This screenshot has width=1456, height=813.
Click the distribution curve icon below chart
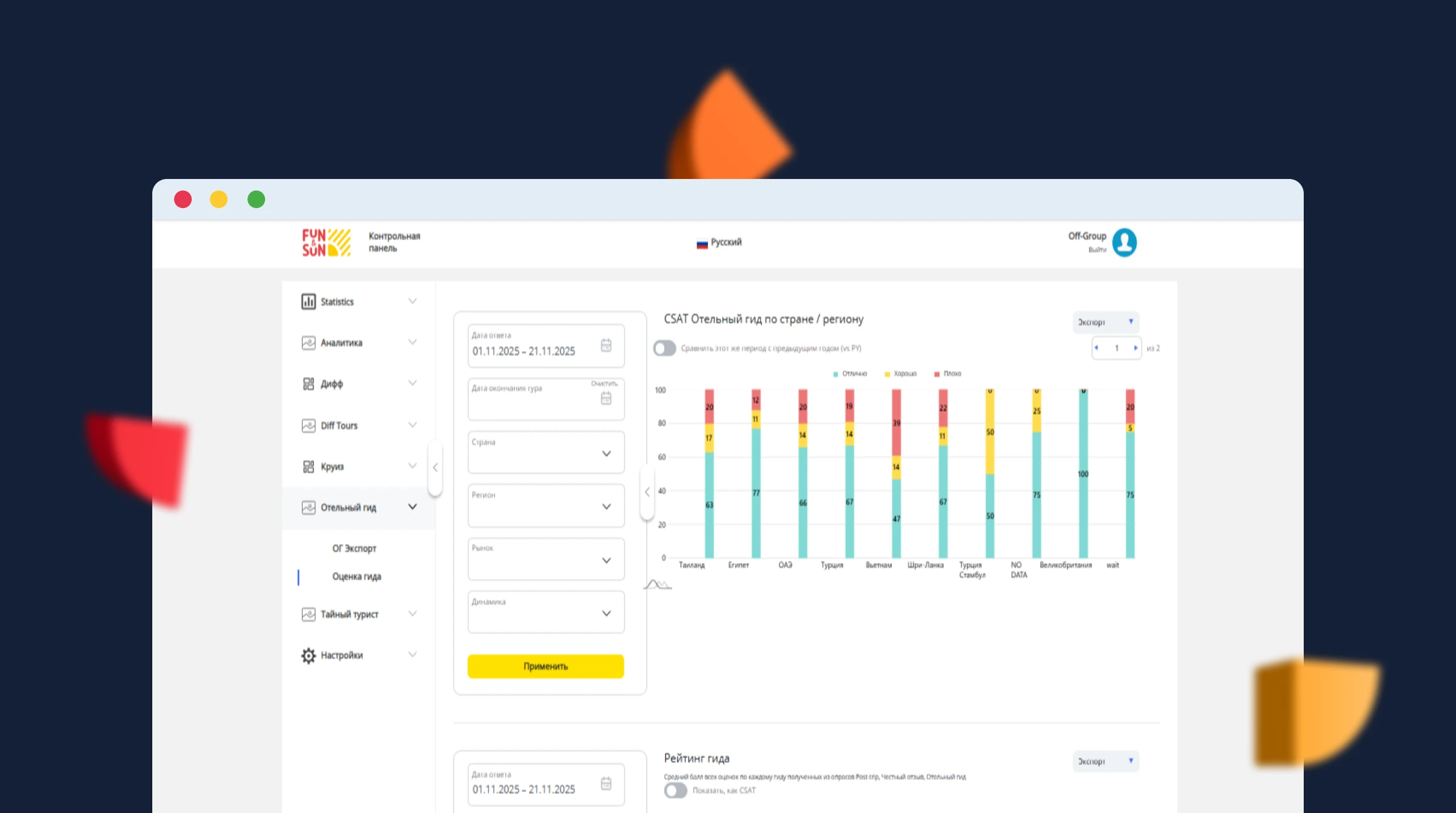click(657, 584)
